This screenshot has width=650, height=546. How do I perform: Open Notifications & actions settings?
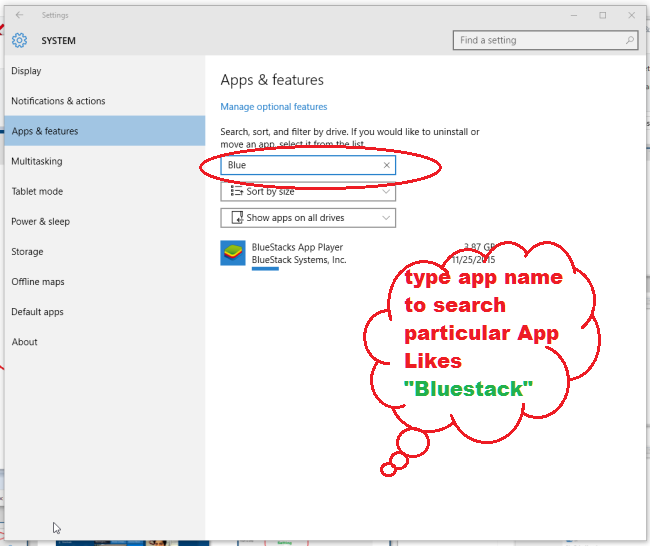[104, 101]
